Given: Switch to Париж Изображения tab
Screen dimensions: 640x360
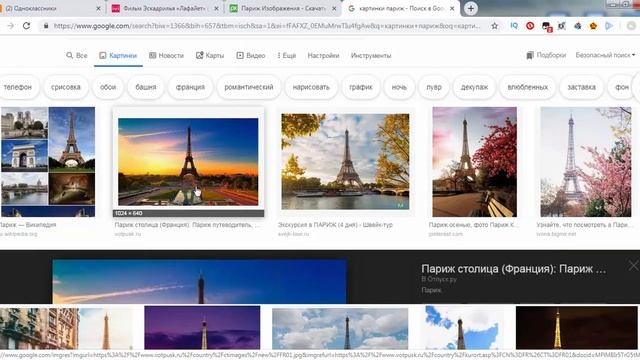Looking at the screenshot, I should point(283,8).
